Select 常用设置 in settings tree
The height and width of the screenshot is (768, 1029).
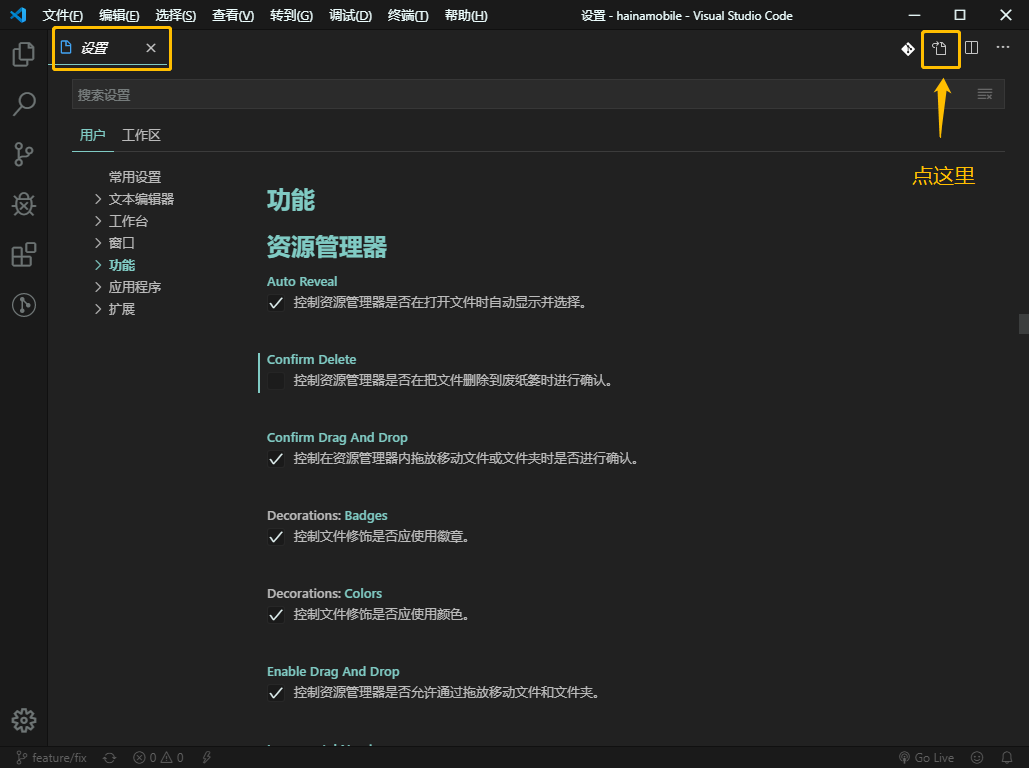135,177
